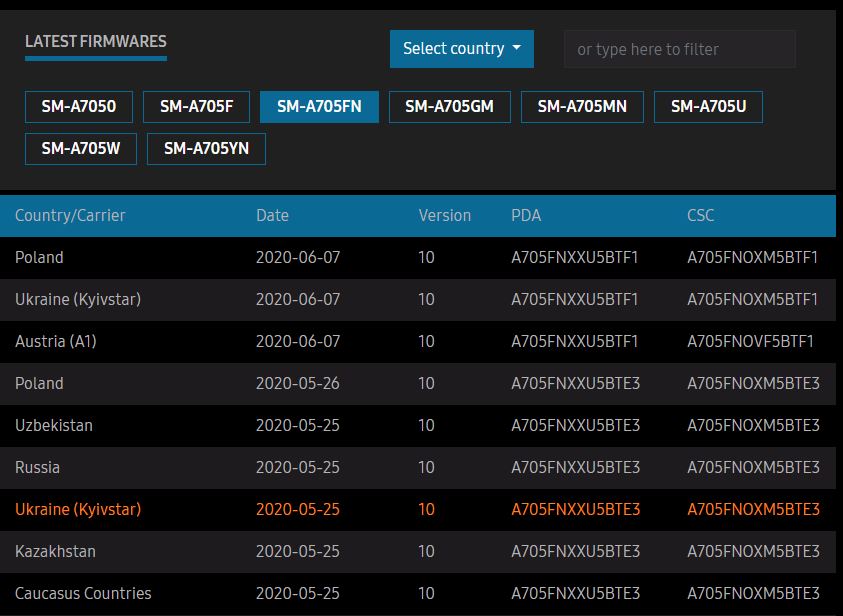The image size is (843, 616).
Task: Select the SM-A705U model button
Action: pos(708,106)
